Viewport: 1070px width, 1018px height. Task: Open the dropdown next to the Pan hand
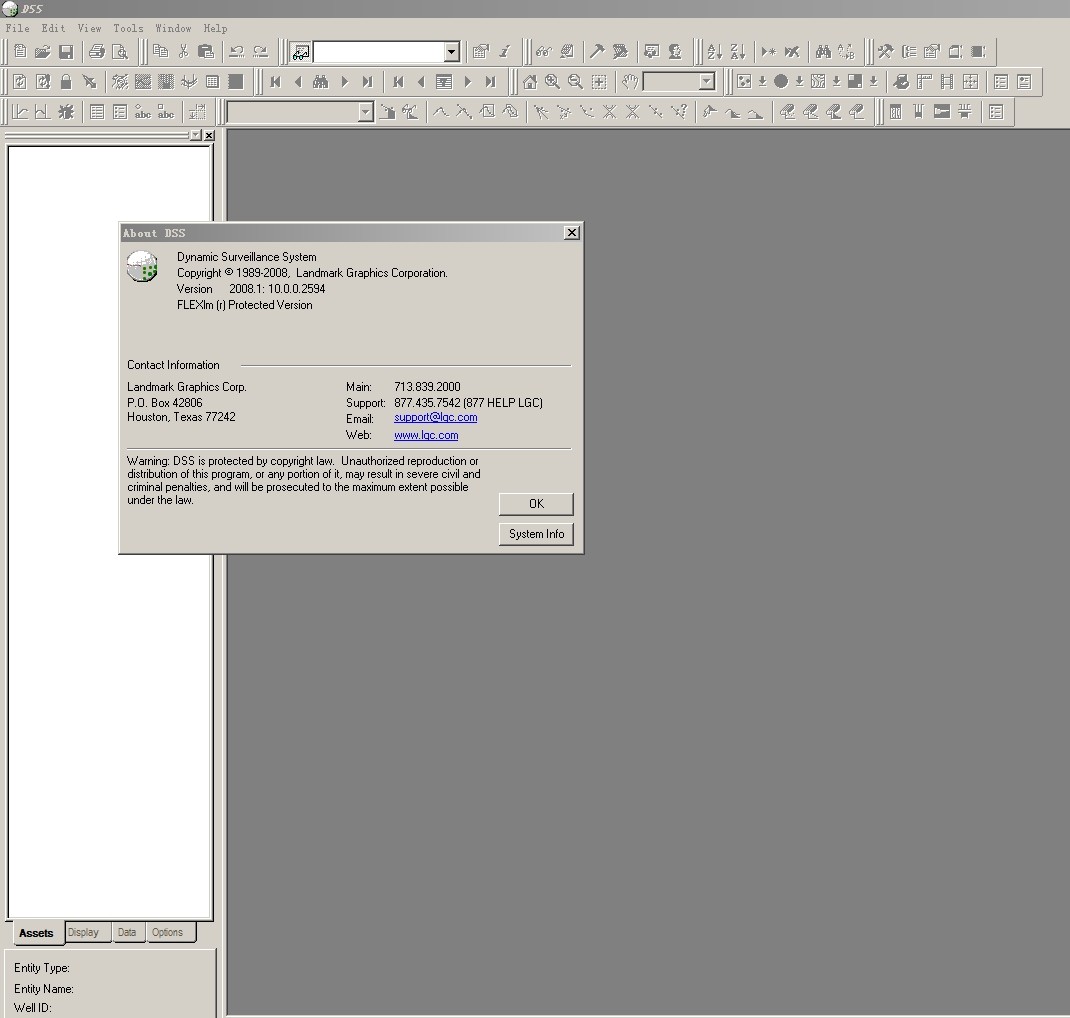coord(707,82)
